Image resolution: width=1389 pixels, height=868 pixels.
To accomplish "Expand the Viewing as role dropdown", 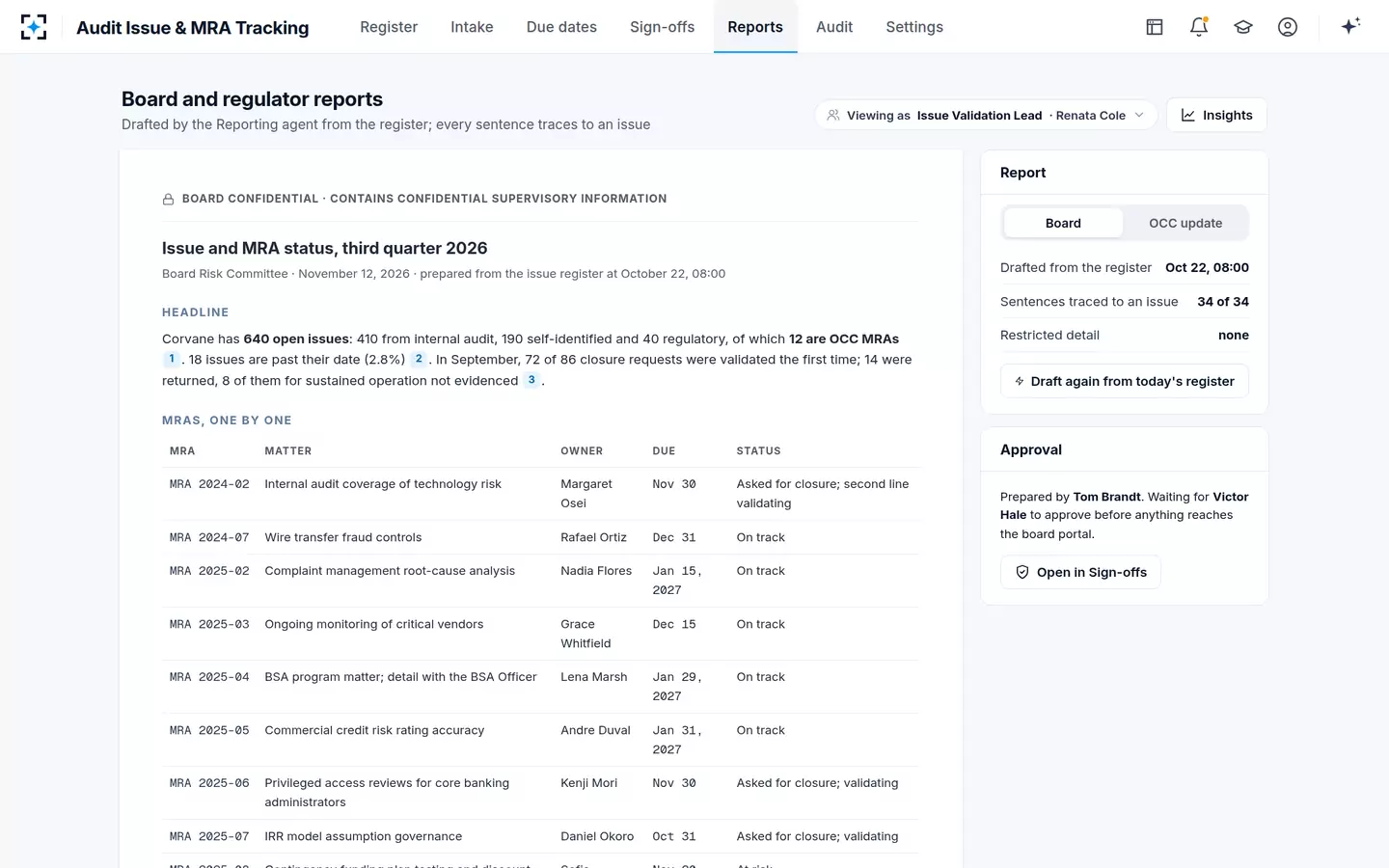I will coord(986,115).
